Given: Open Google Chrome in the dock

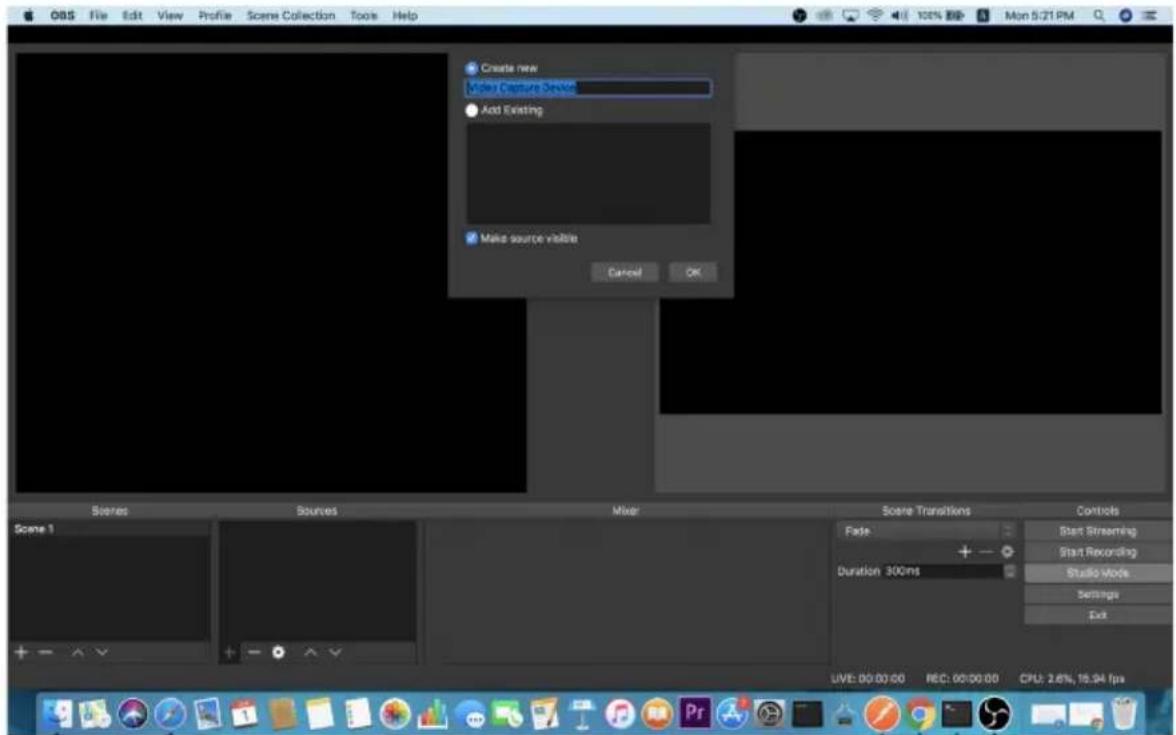Looking at the screenshot, I should [920, 713].
